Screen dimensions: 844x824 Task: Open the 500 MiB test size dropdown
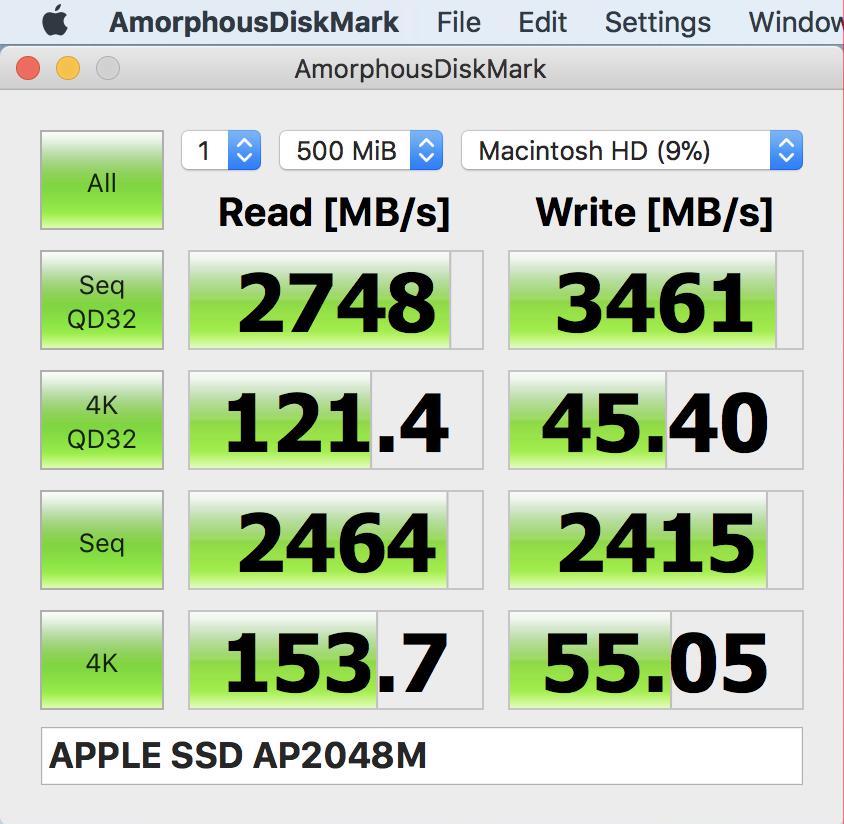coord(361,150)
